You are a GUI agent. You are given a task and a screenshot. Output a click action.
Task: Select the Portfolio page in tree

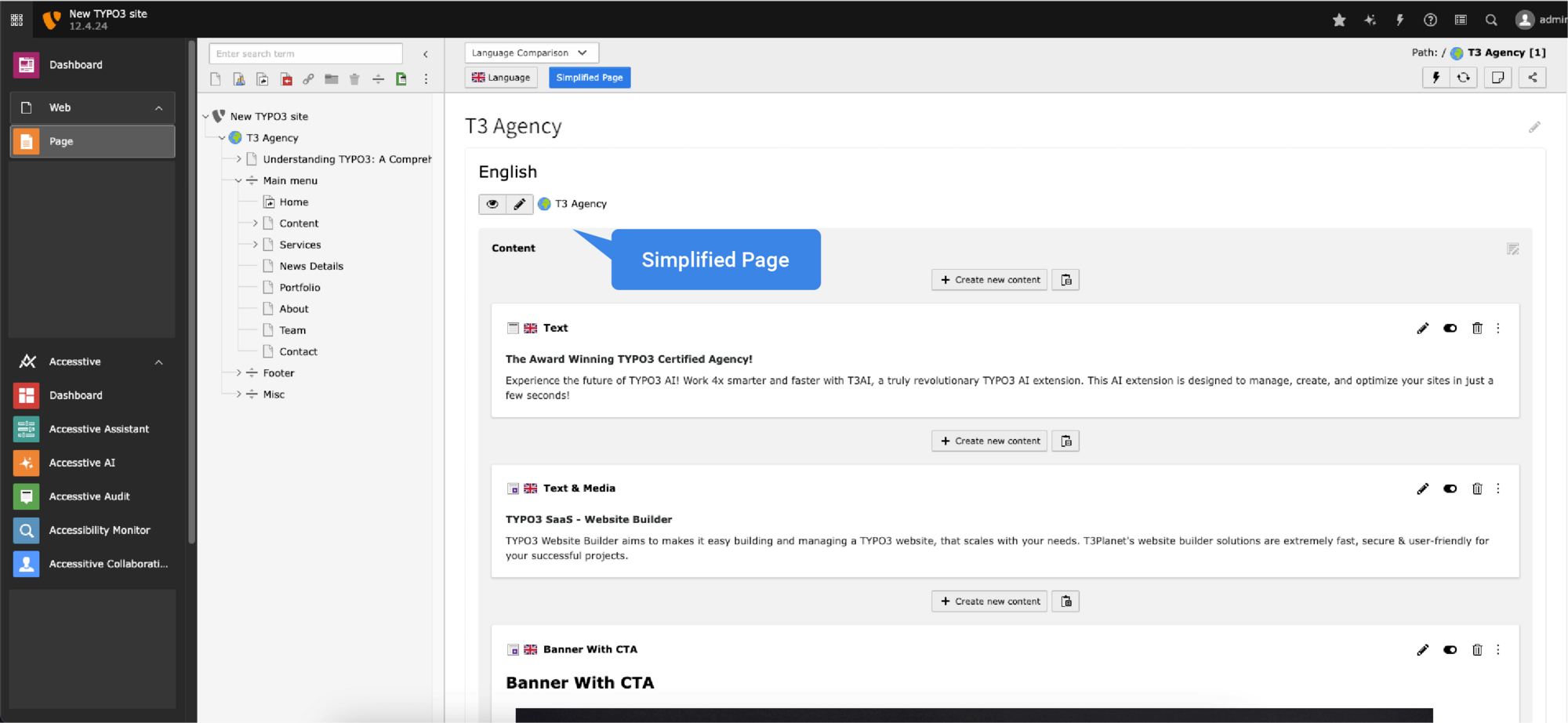coord(299,288)
